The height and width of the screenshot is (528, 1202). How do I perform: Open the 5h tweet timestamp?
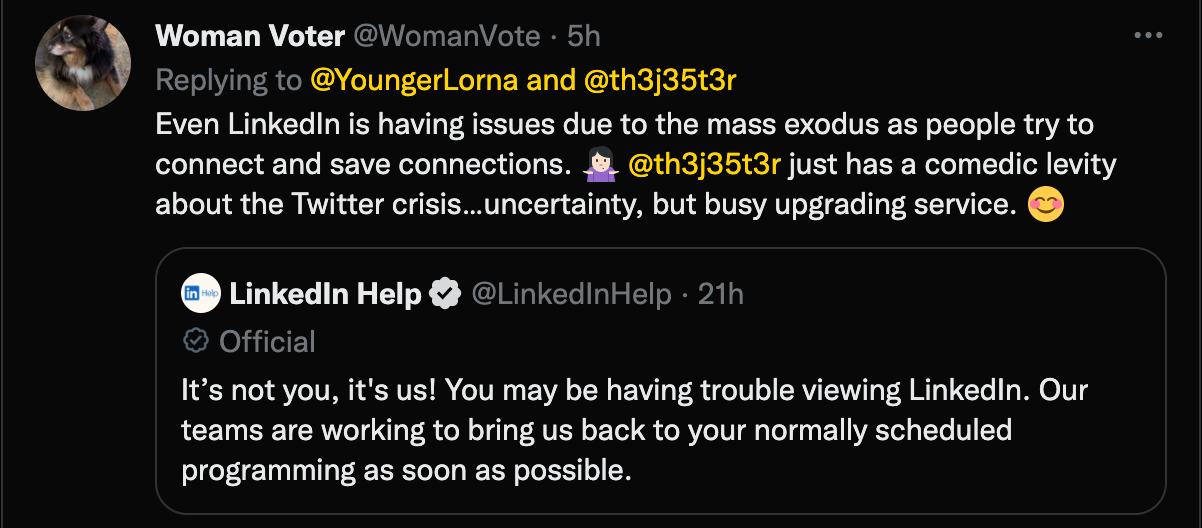point(583,36)
